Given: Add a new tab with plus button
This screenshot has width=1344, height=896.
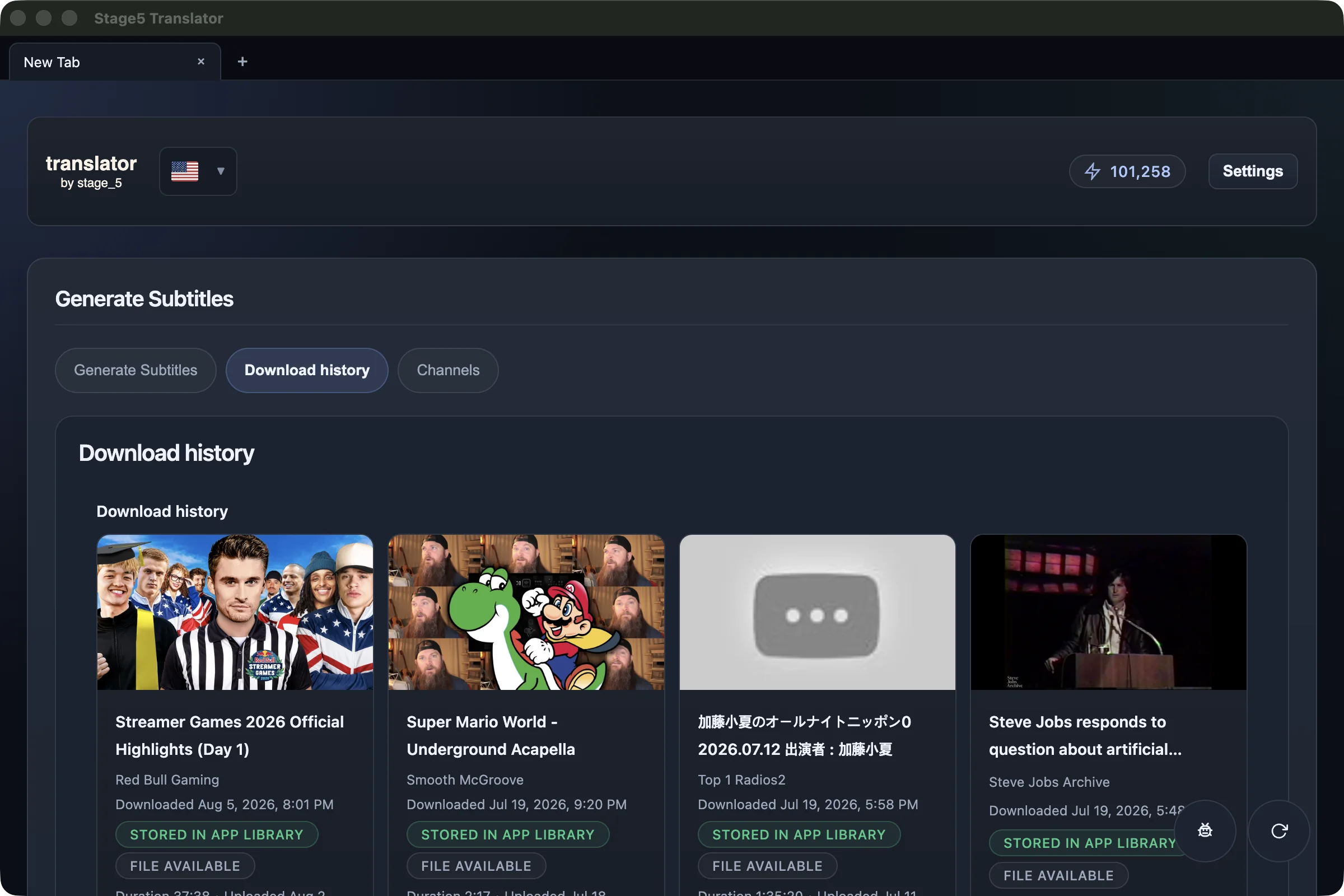Looking at the screenshot, I should click(242, 62).
